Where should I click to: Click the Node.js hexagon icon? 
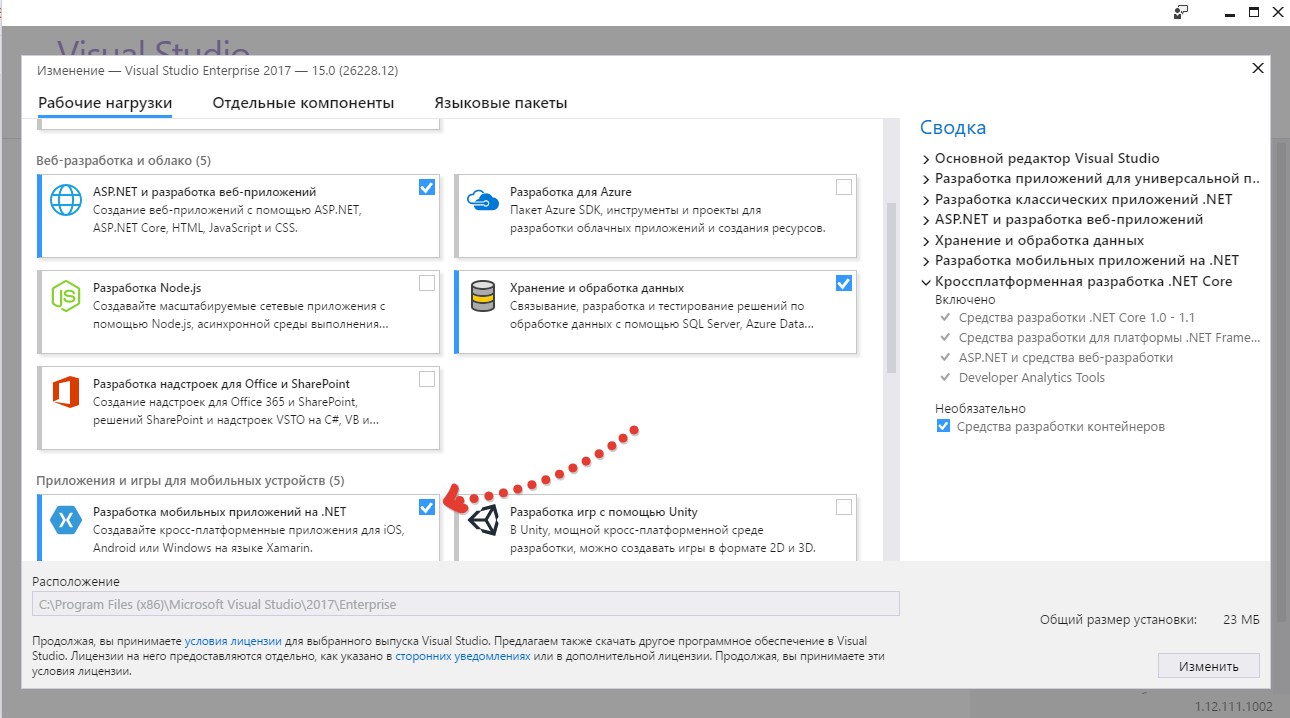(66, 296)
